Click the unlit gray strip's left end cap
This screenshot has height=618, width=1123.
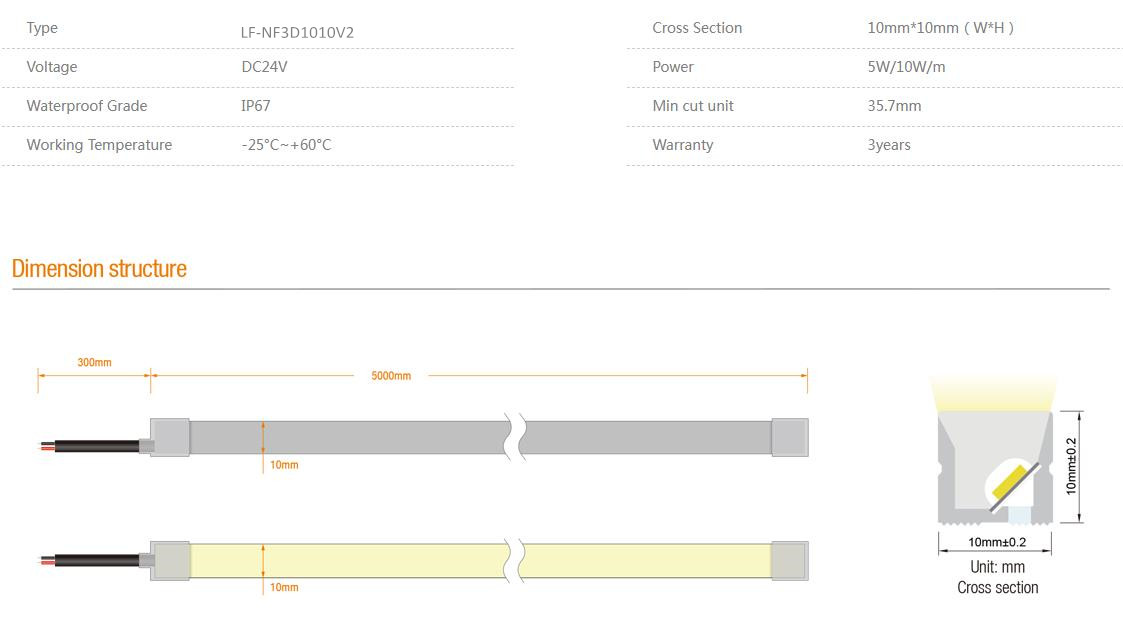[170, 437]
